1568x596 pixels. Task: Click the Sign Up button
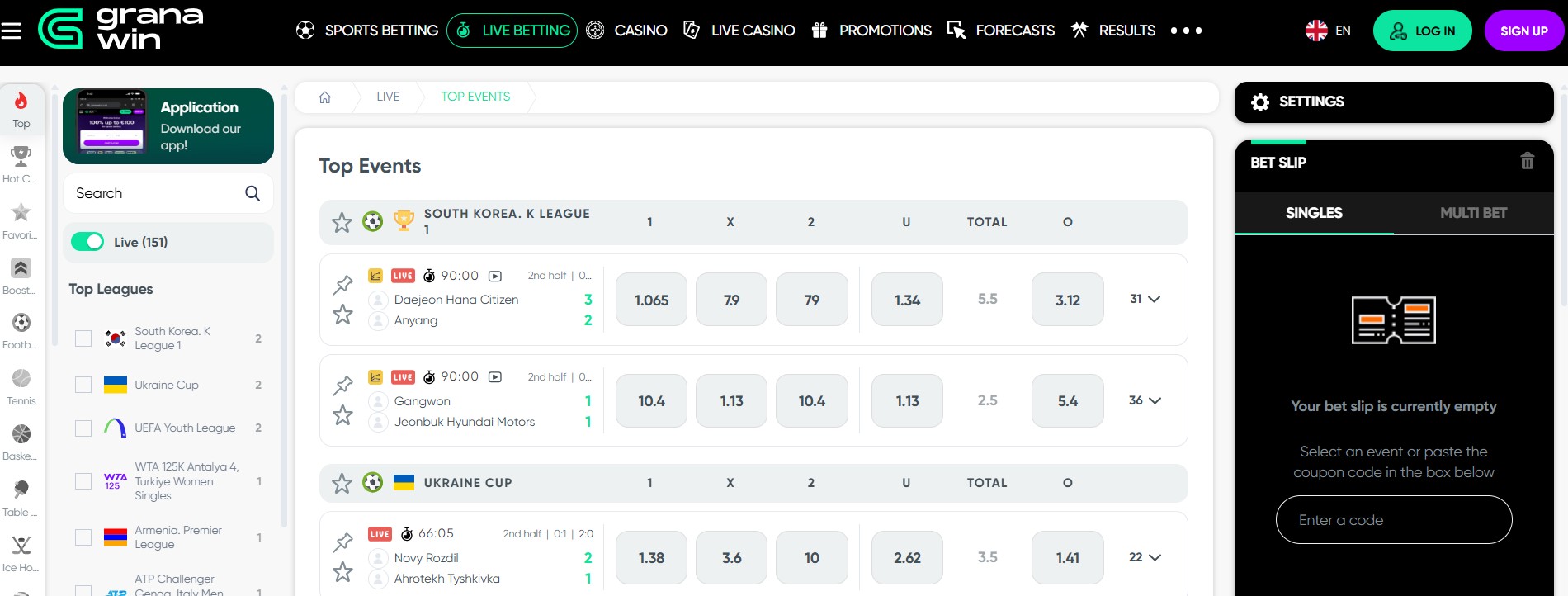tap(1523, 31)
